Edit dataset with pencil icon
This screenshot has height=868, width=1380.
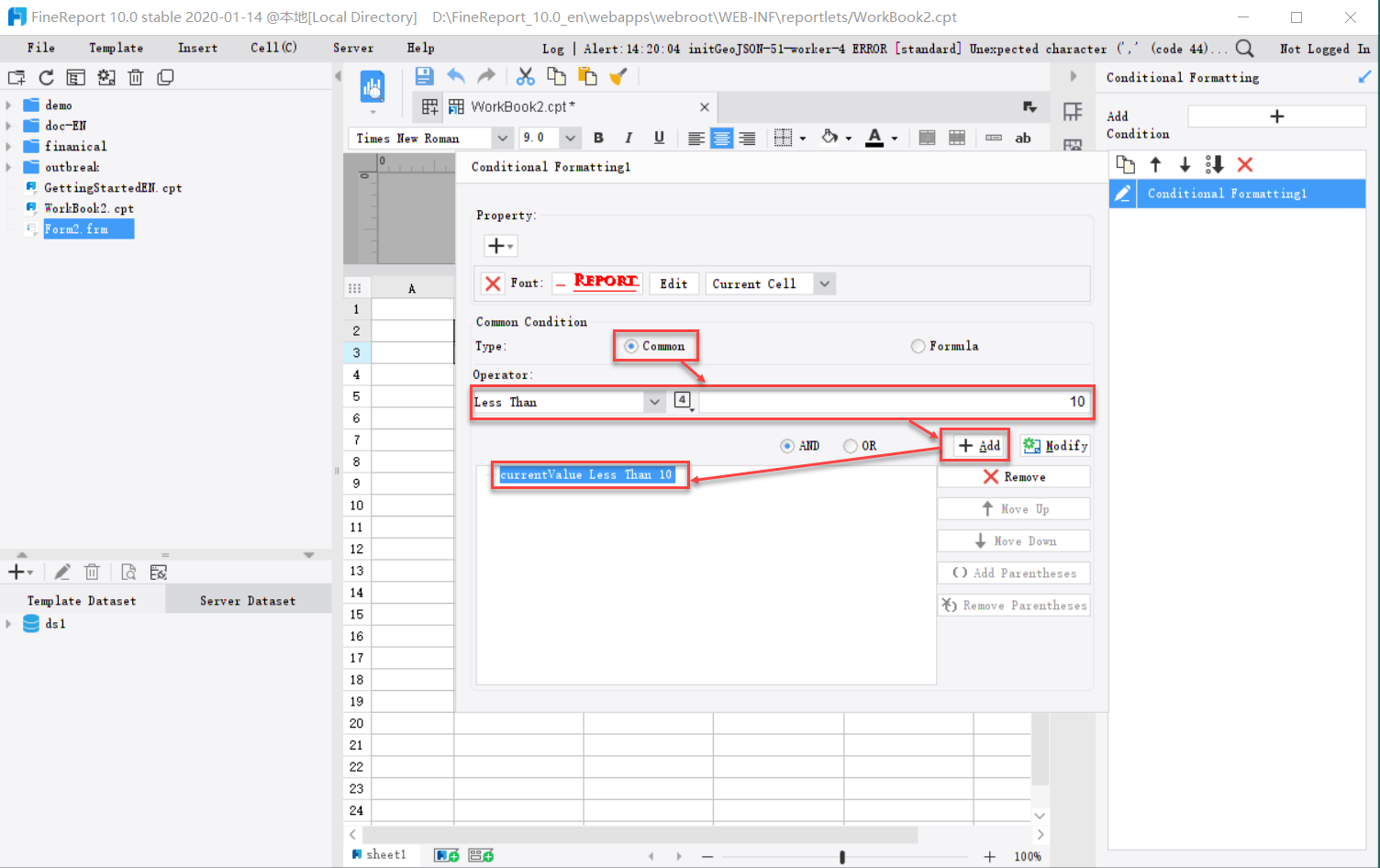point(62,573)
